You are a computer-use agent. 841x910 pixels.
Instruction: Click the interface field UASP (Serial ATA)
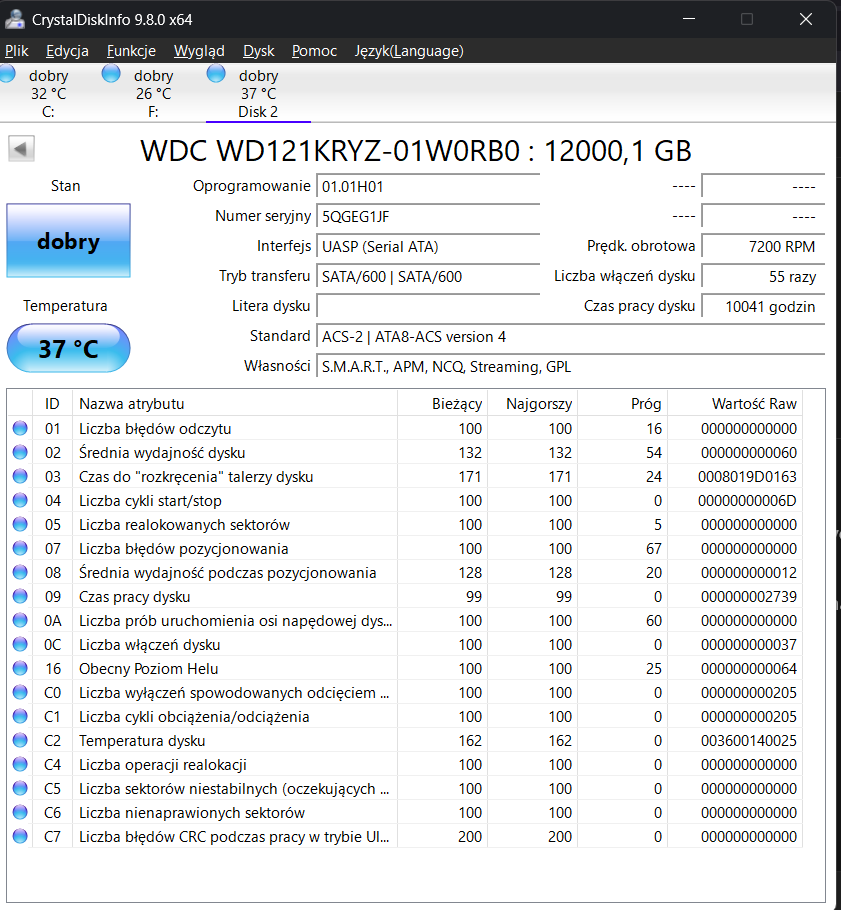[428, 247]
